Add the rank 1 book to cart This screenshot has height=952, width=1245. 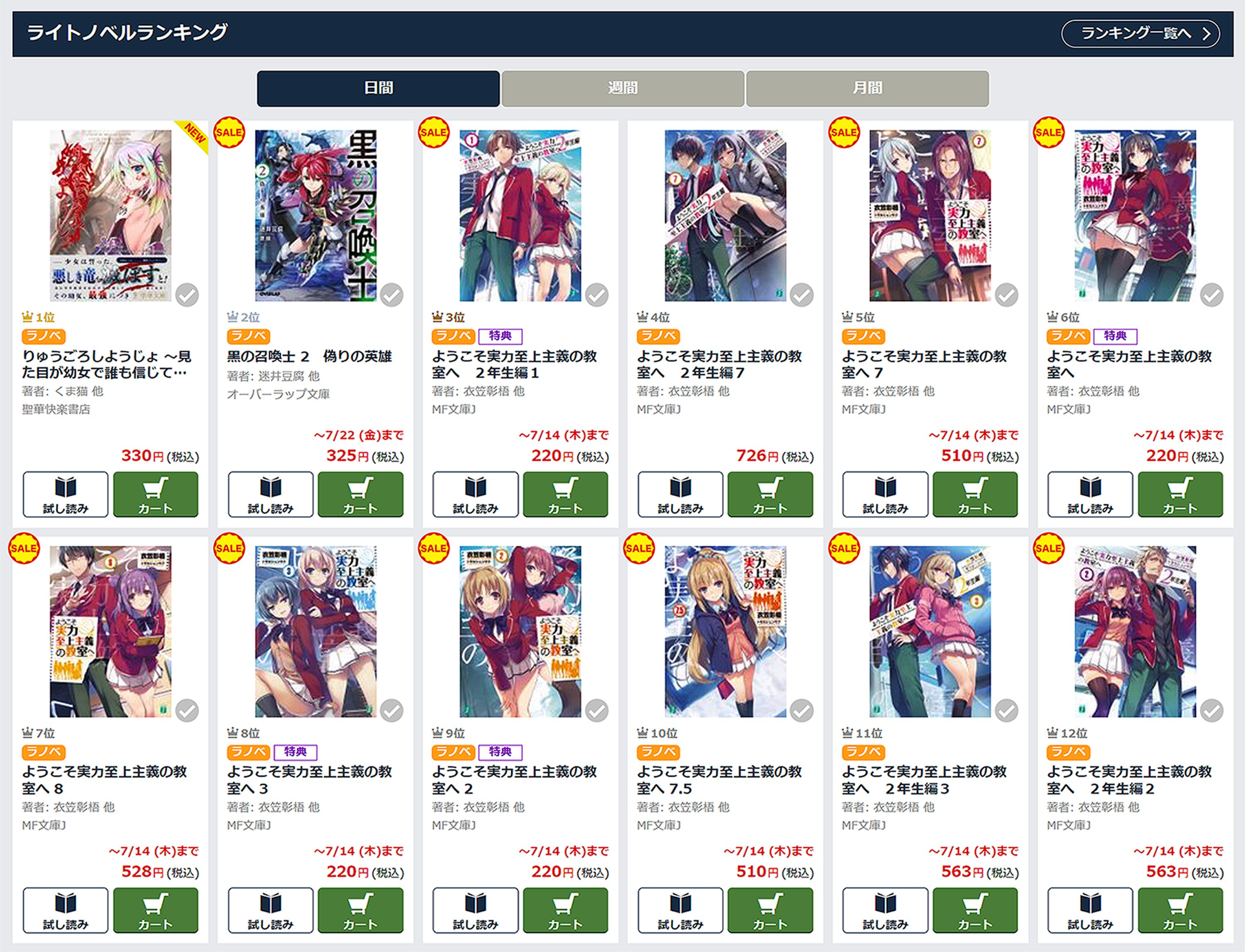coord(156,494)
